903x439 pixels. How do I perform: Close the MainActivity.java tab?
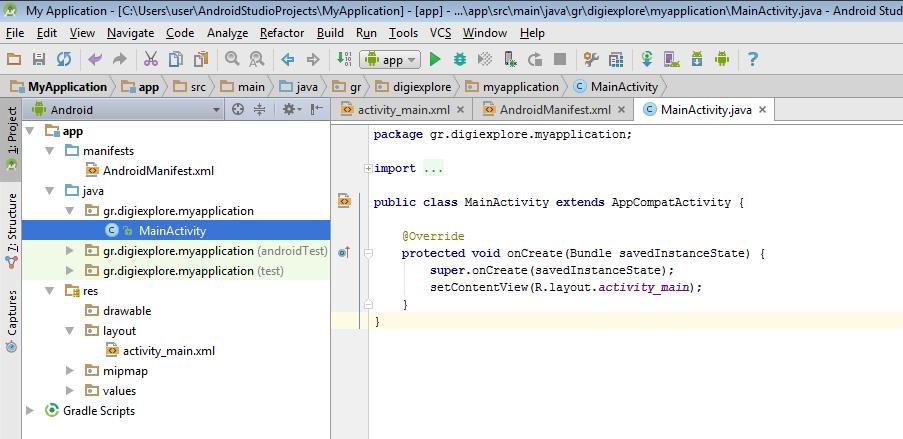point(762,109)
